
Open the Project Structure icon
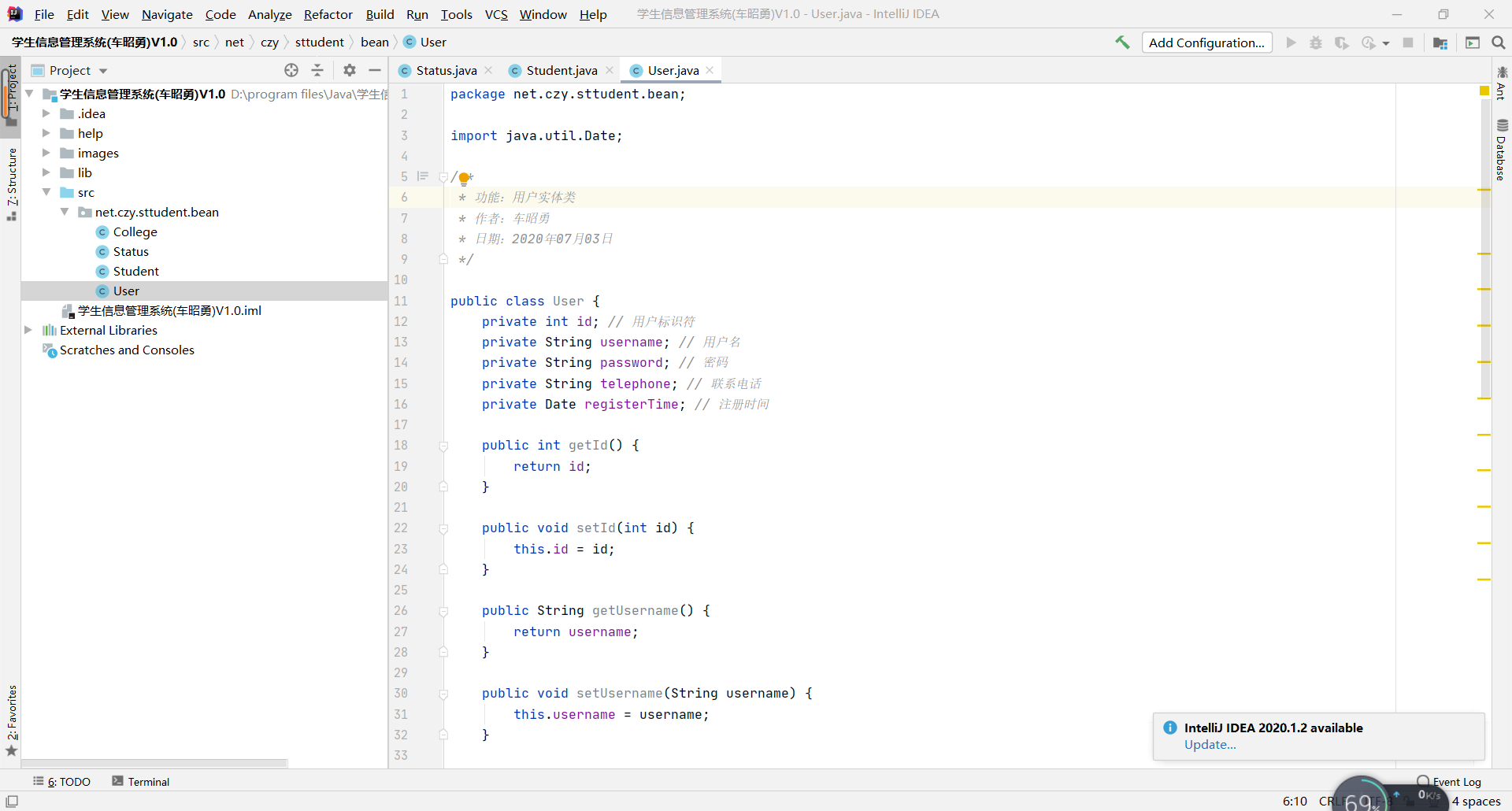click(x=1440, y=43)
